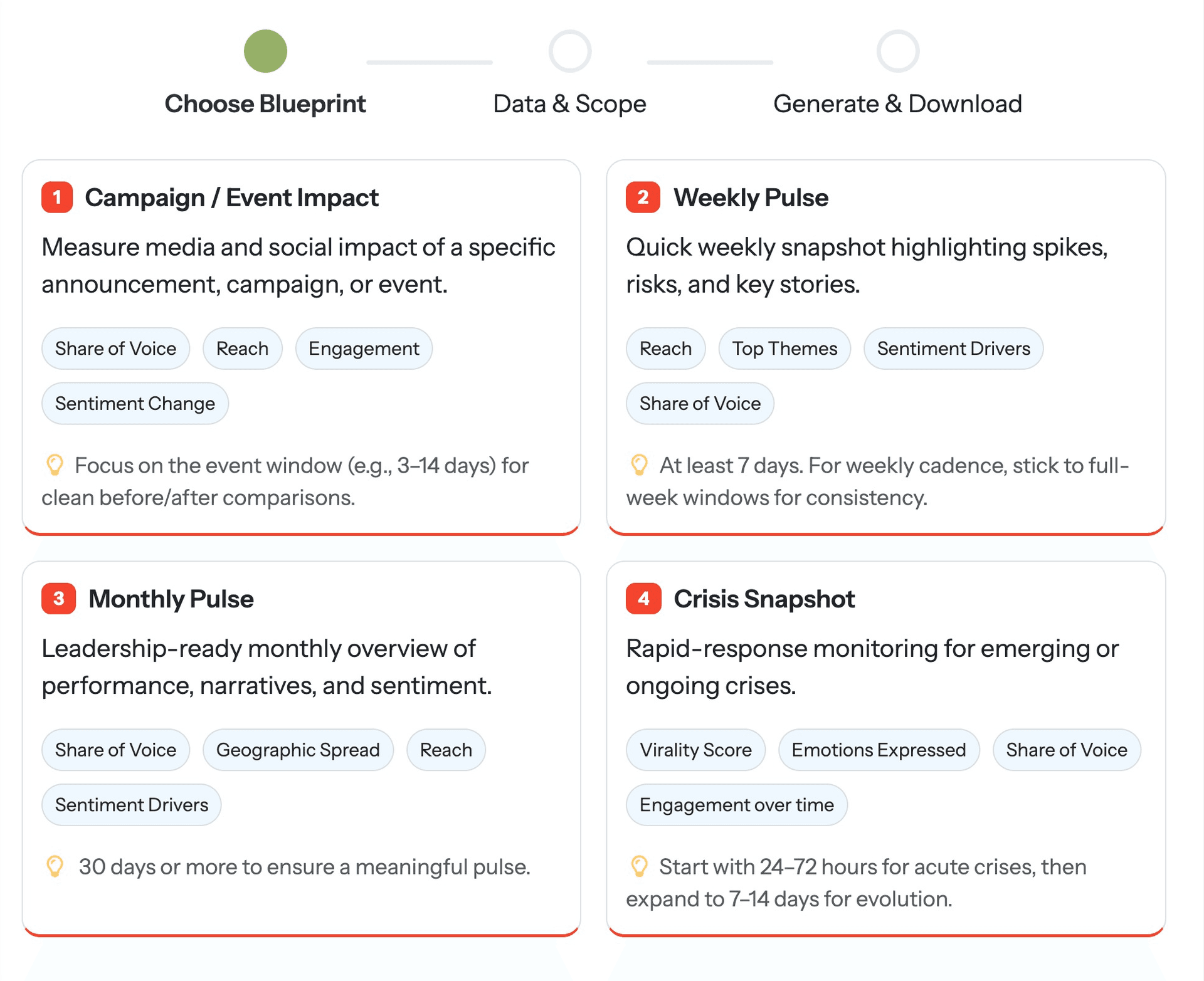Click lightbulb tip icon in Monthly Pulse card
Image resolution: width=1204 pixels, height=981 pixels.
point(55,866)
